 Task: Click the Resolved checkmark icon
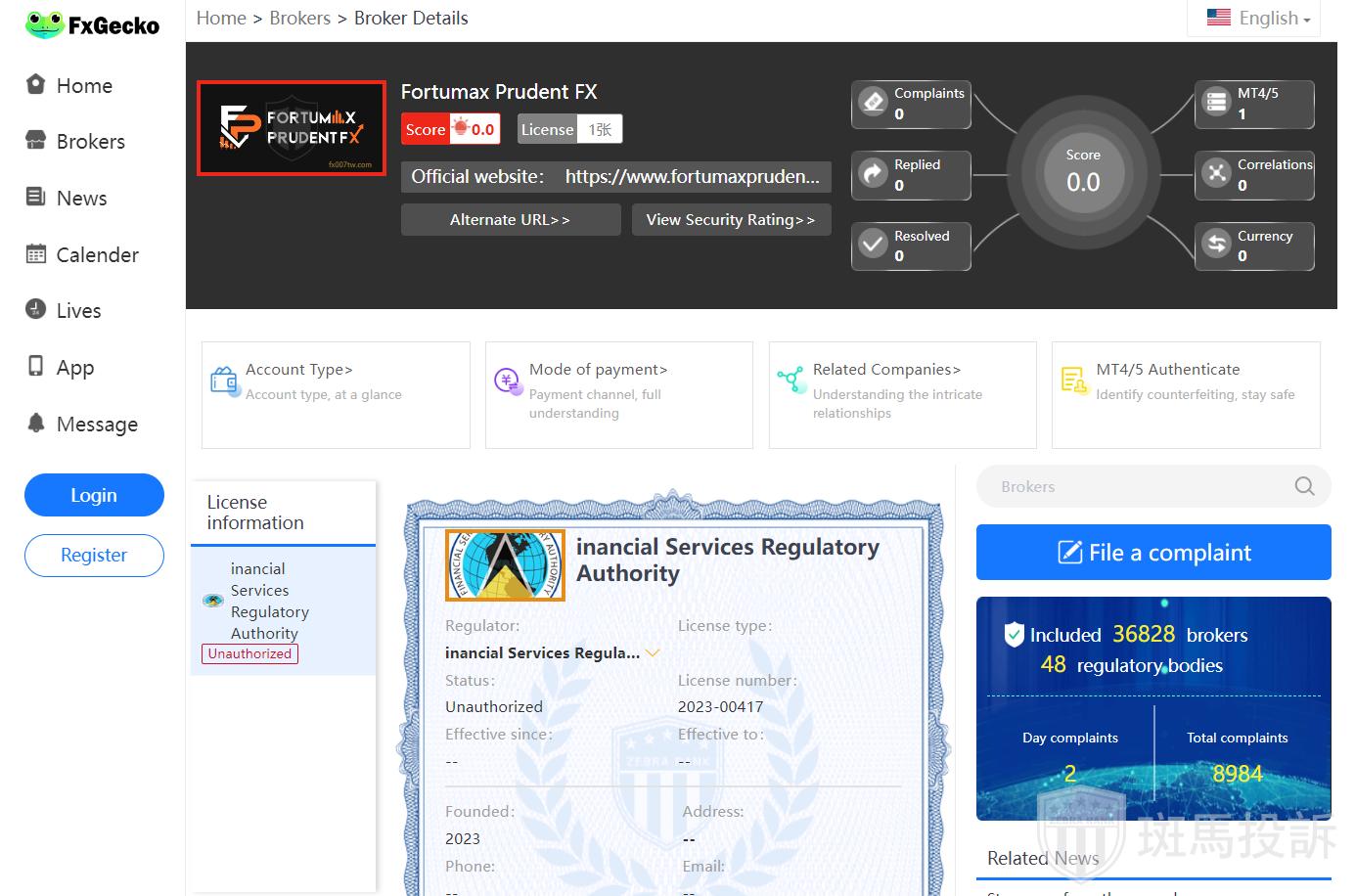pos(873,245)
